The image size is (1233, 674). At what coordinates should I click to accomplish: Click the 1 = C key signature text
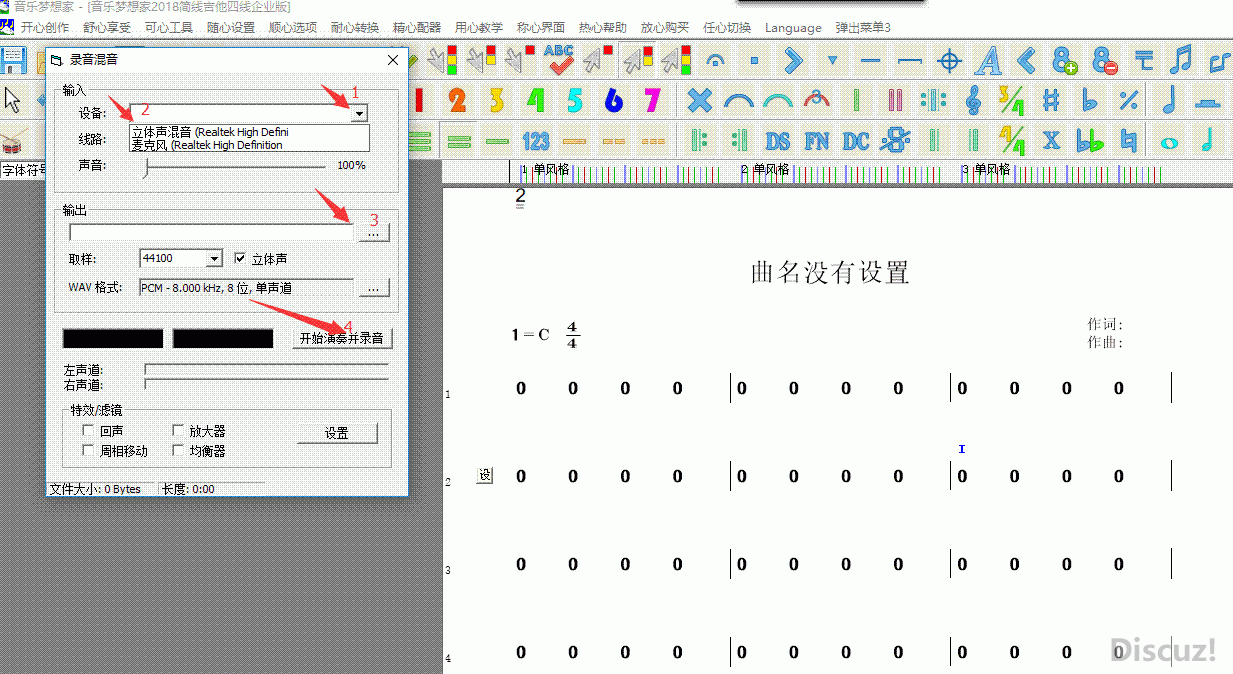[x=531, y=334]
